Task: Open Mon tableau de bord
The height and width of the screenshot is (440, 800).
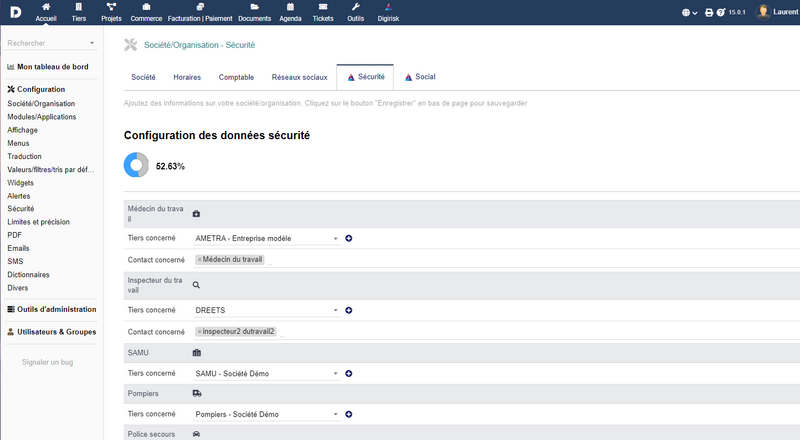Action: [48, 67]
